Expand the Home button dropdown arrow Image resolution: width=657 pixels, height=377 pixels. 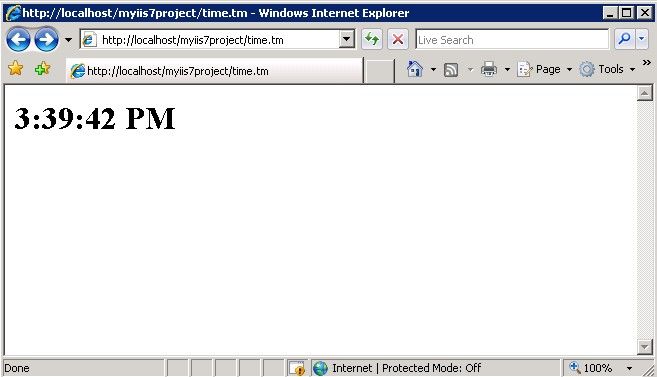click(x=433, y=69)
